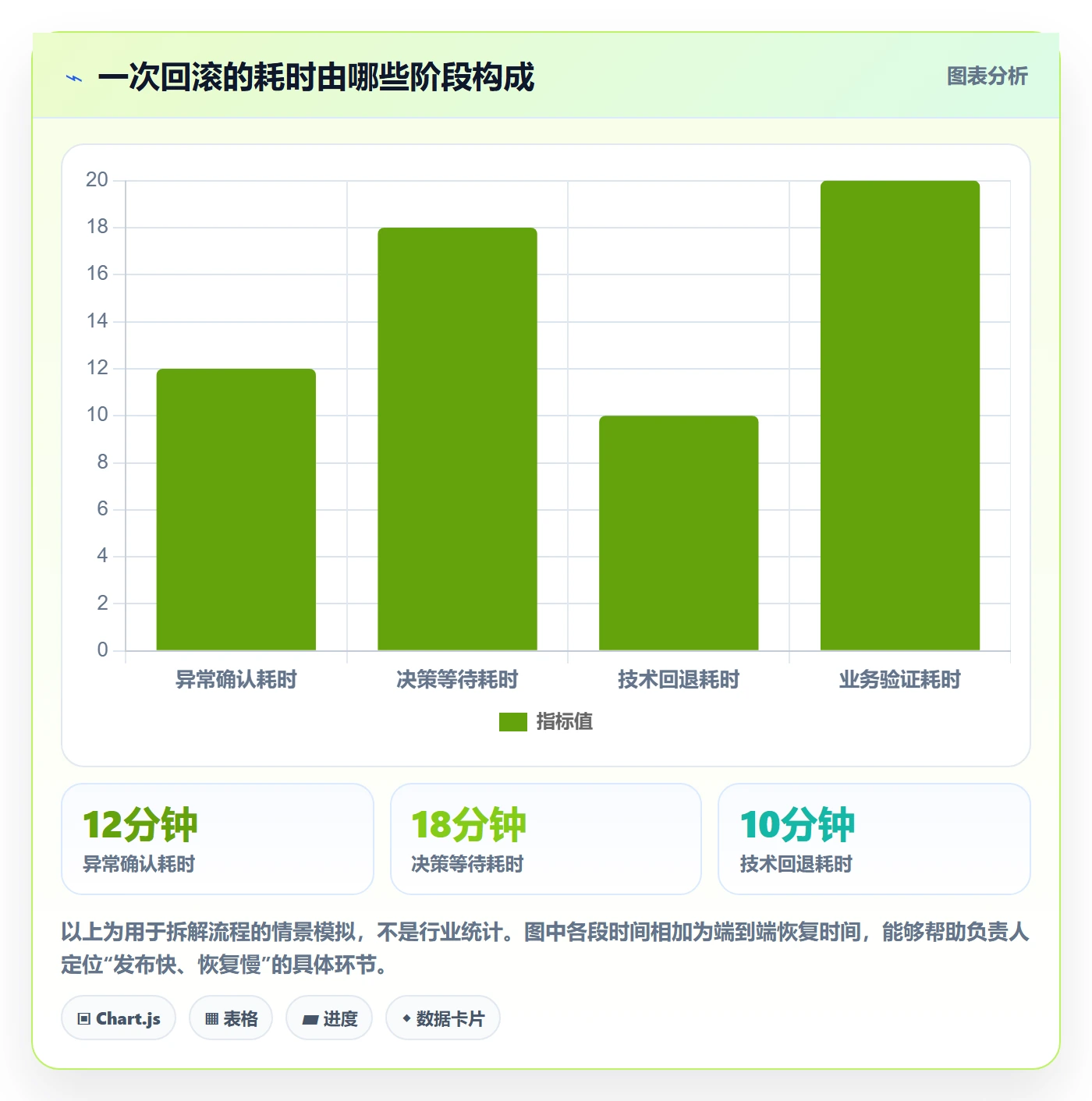Click the 一次回滚的耗时由哪些阶段构成 title
Image resolution: width=1092 pixels, height=1101 pixels.
coord(316,78)
